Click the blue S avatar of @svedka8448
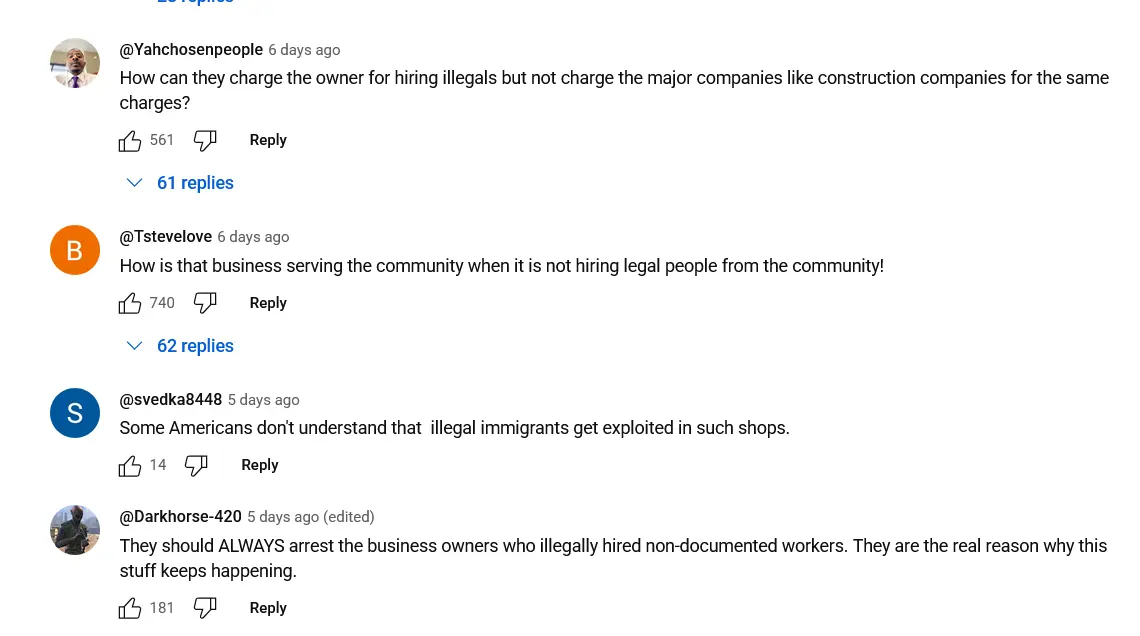The image size is (1140, 636). tap(75, 413)
